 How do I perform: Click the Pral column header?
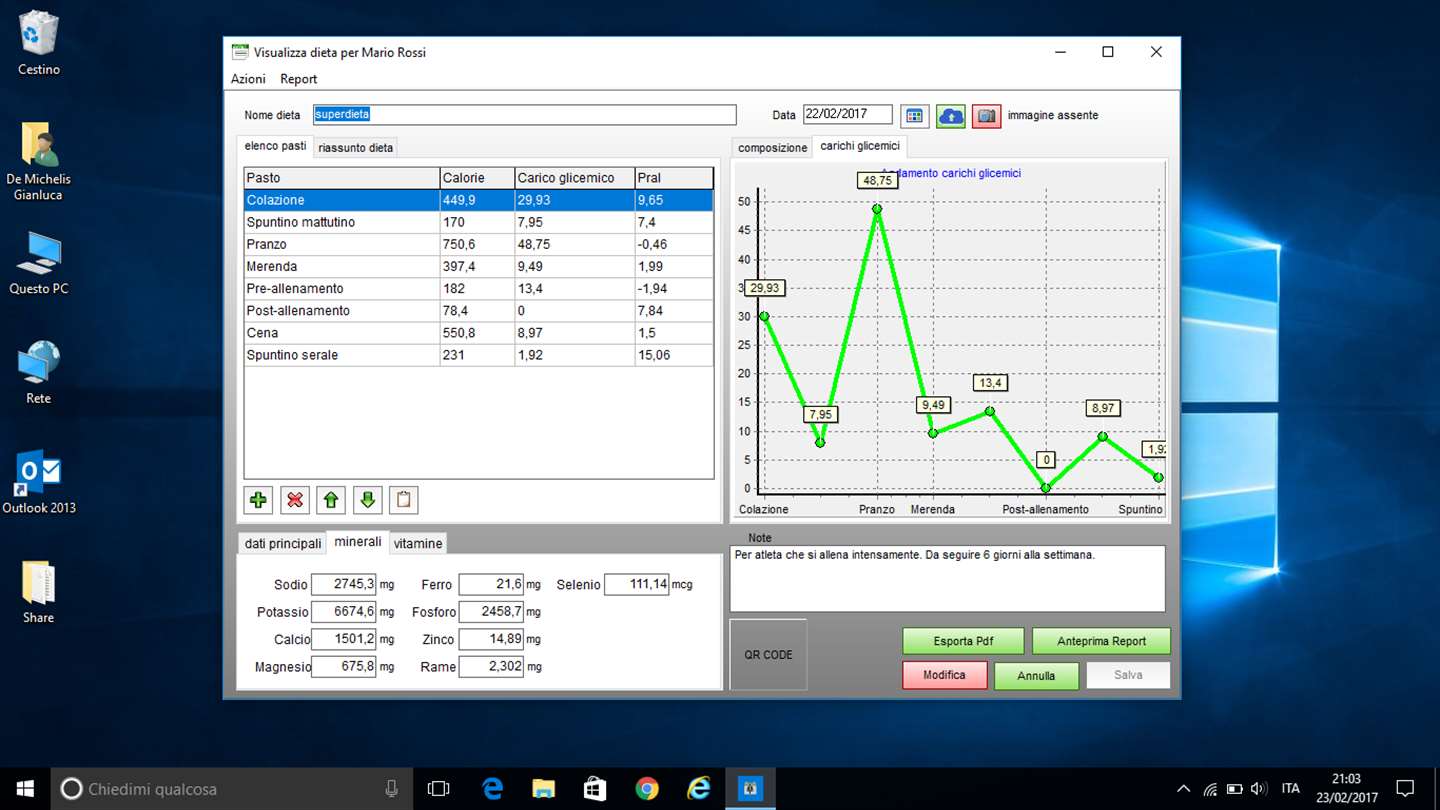pos(674,178)
